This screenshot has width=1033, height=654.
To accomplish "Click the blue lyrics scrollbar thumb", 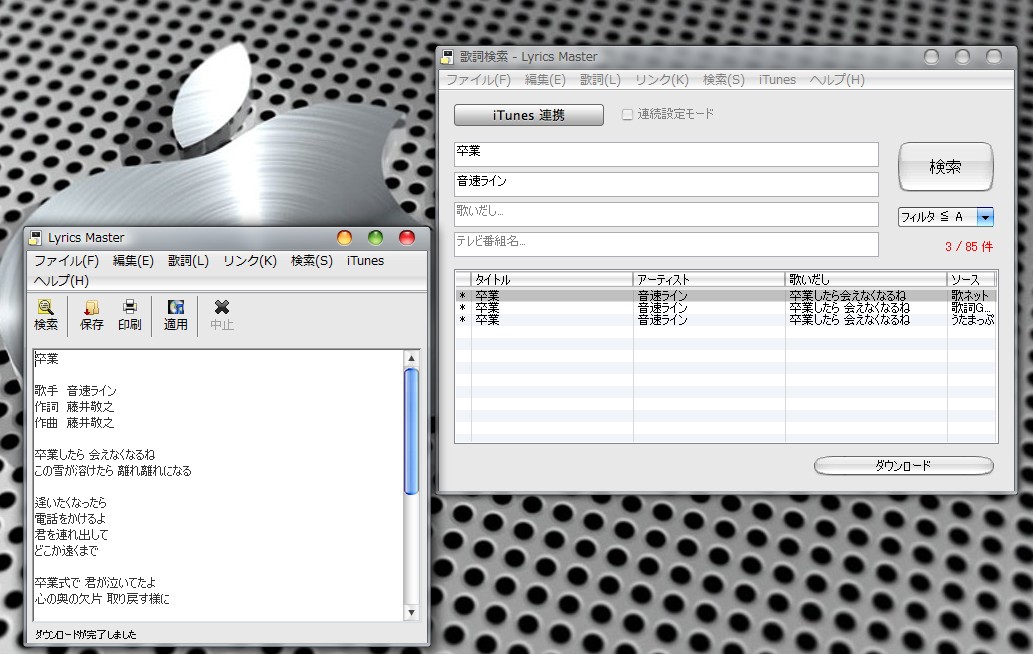I will coord(411,431).
